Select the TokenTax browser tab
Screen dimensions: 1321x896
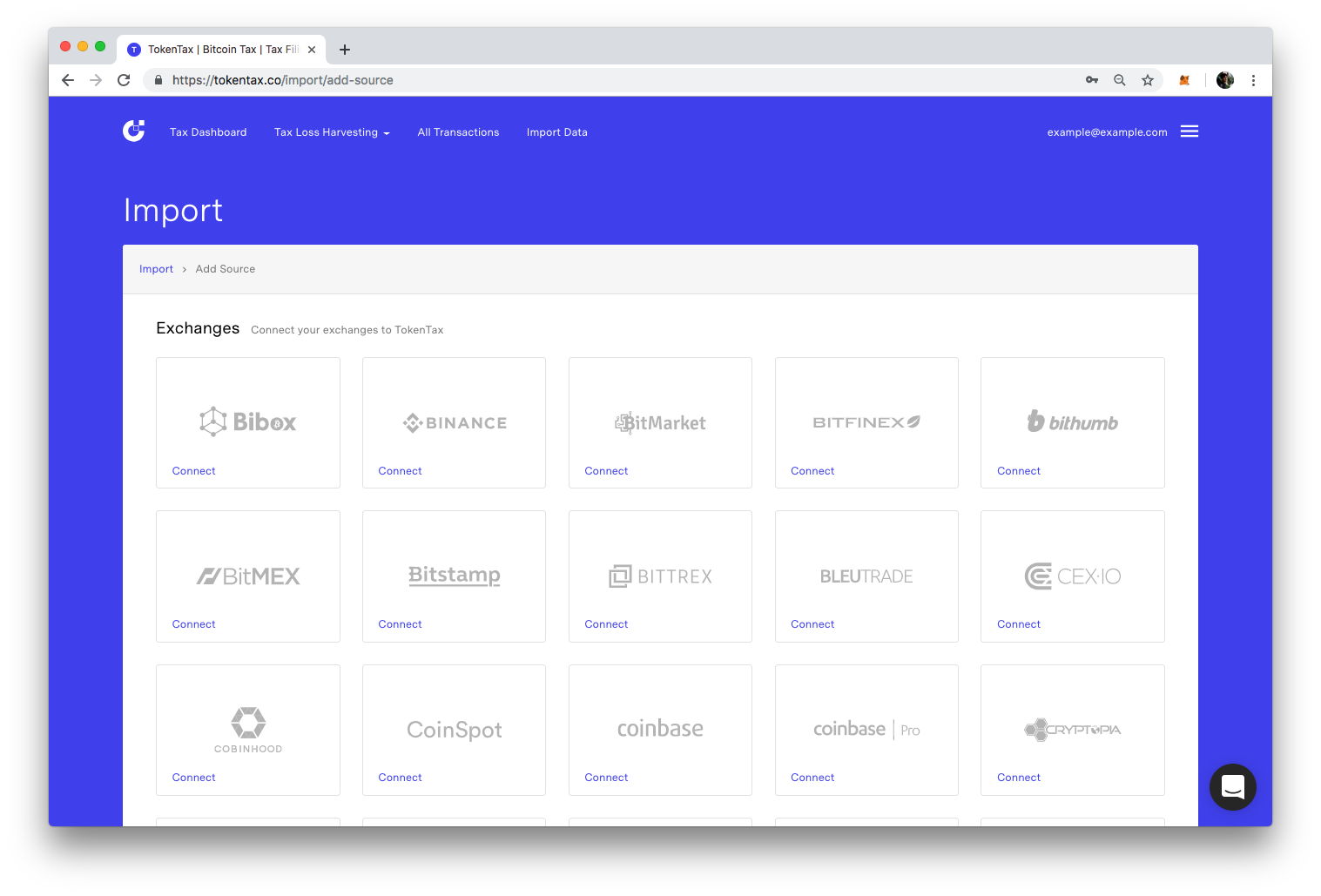point(222,50)
